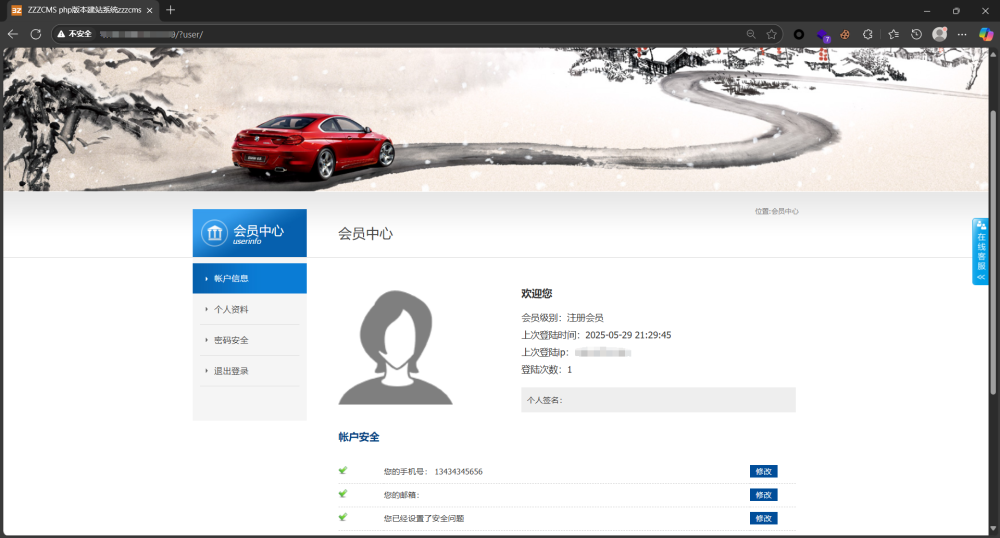1000x538 pixels.
Task: Open browser settings and more menu
Action: coord(962,33)
